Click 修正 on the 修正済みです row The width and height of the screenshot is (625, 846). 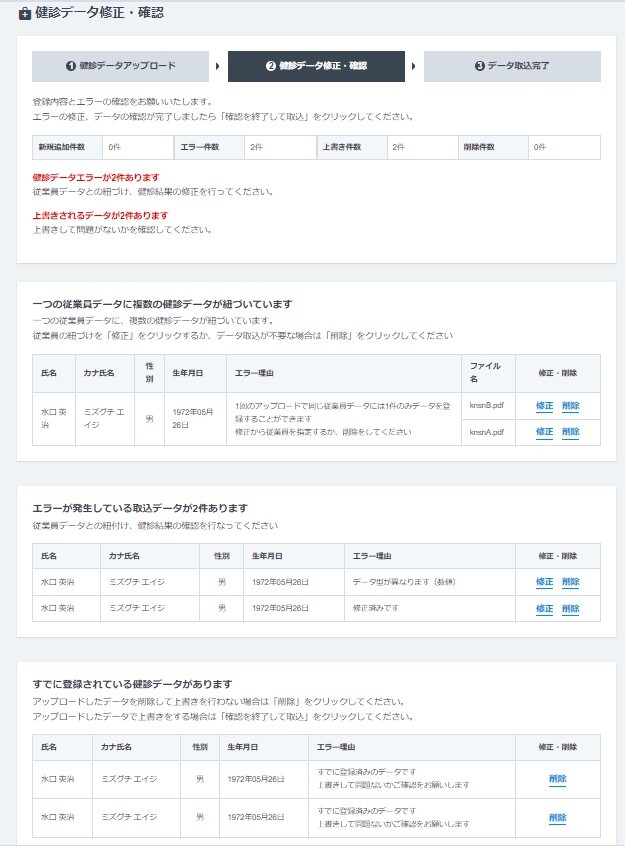(x=544, y=608)
